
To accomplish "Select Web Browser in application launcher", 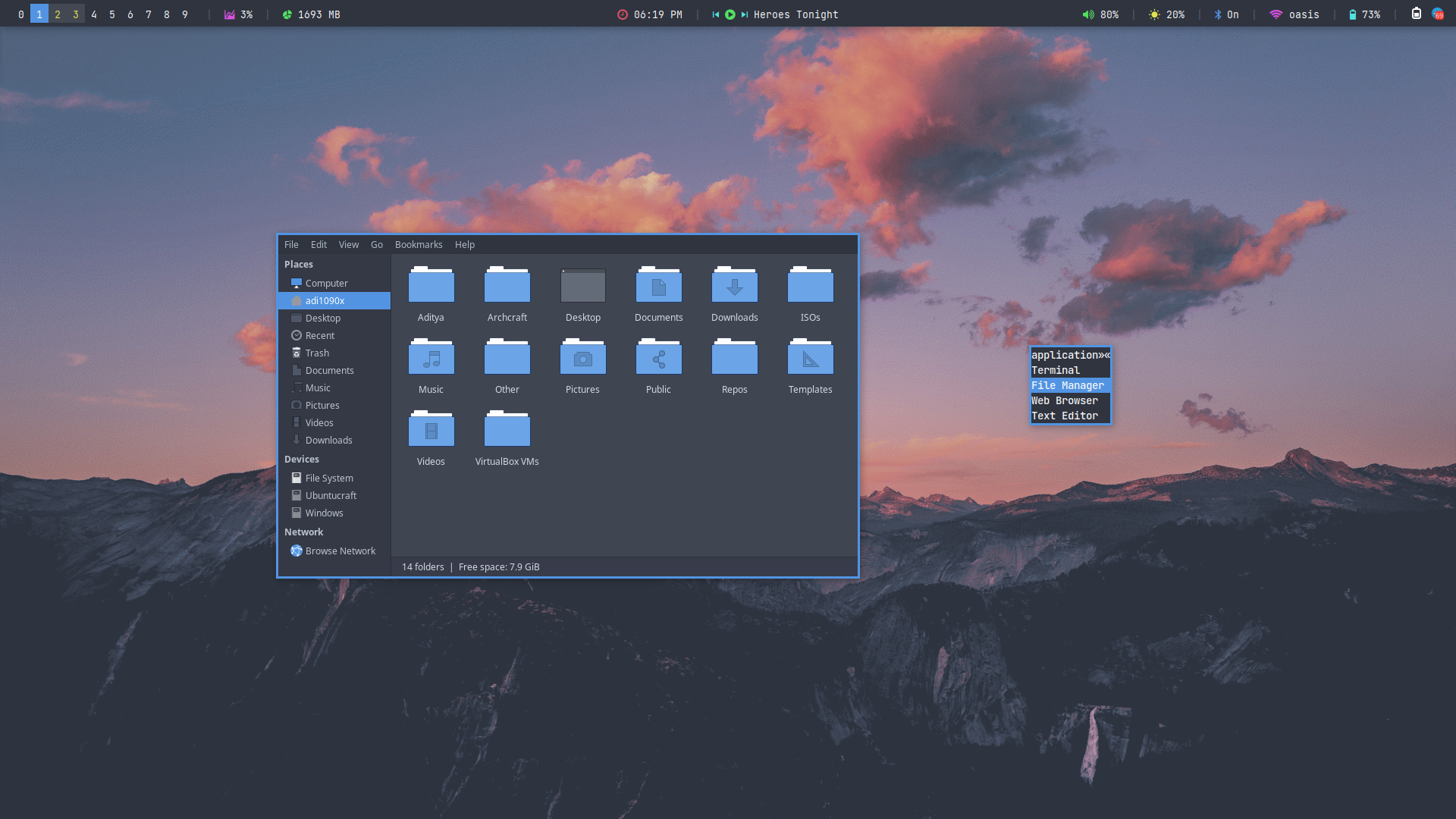I will tap(1064, 400).
